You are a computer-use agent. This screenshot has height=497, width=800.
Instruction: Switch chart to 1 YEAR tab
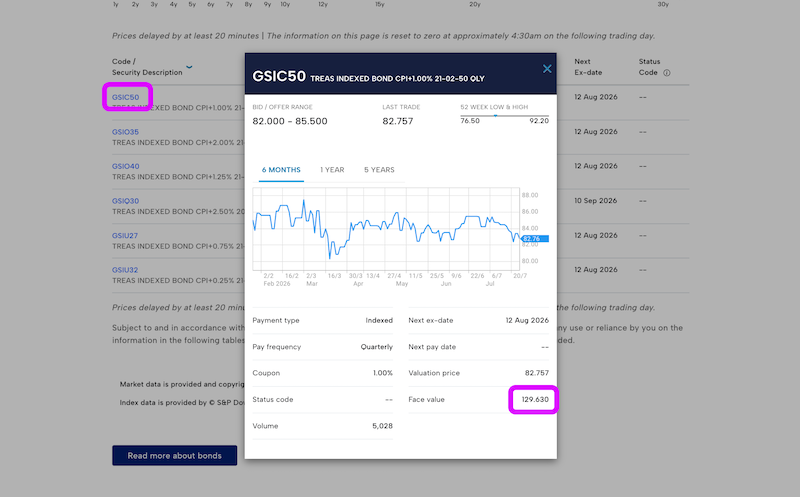tap(332, 170)
